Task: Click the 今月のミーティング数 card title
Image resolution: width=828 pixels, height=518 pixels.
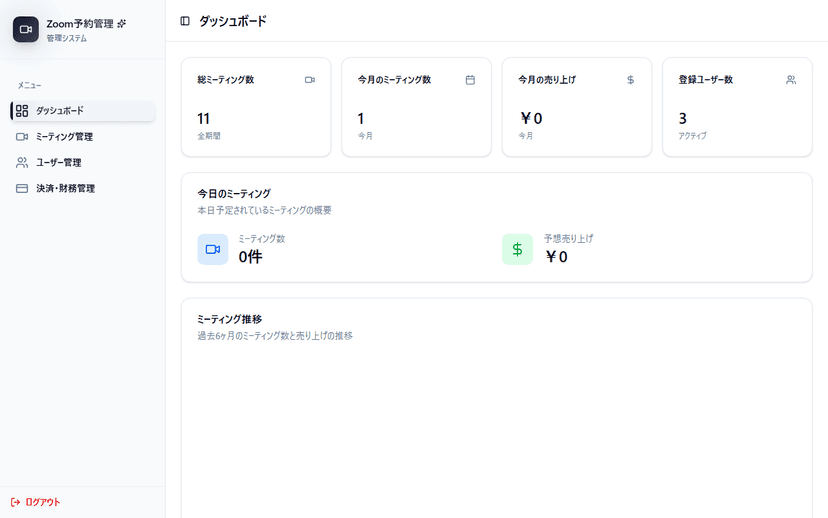Action: (x=394, y=80)
